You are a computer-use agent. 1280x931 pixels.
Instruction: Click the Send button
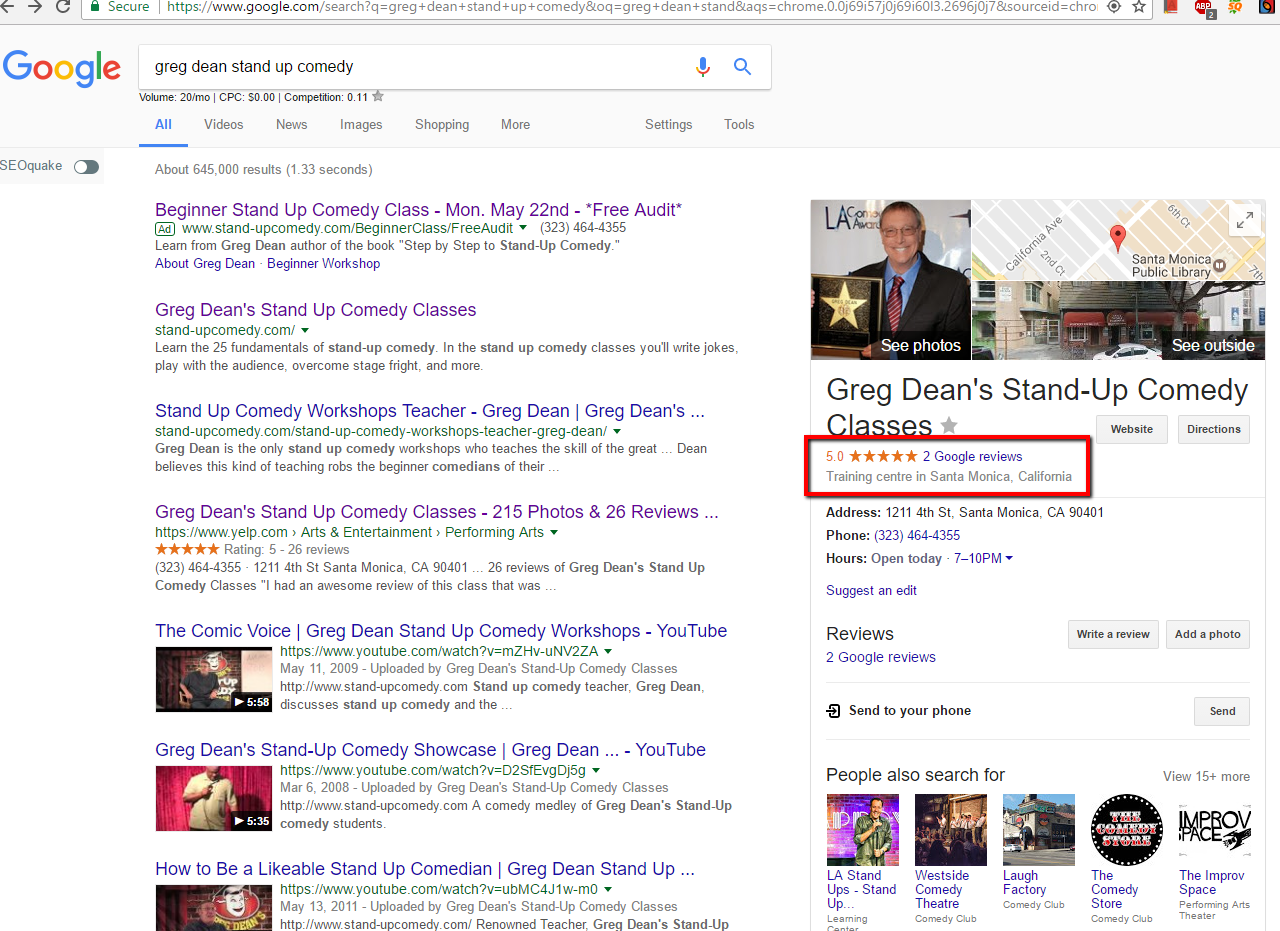[1222, 711]
